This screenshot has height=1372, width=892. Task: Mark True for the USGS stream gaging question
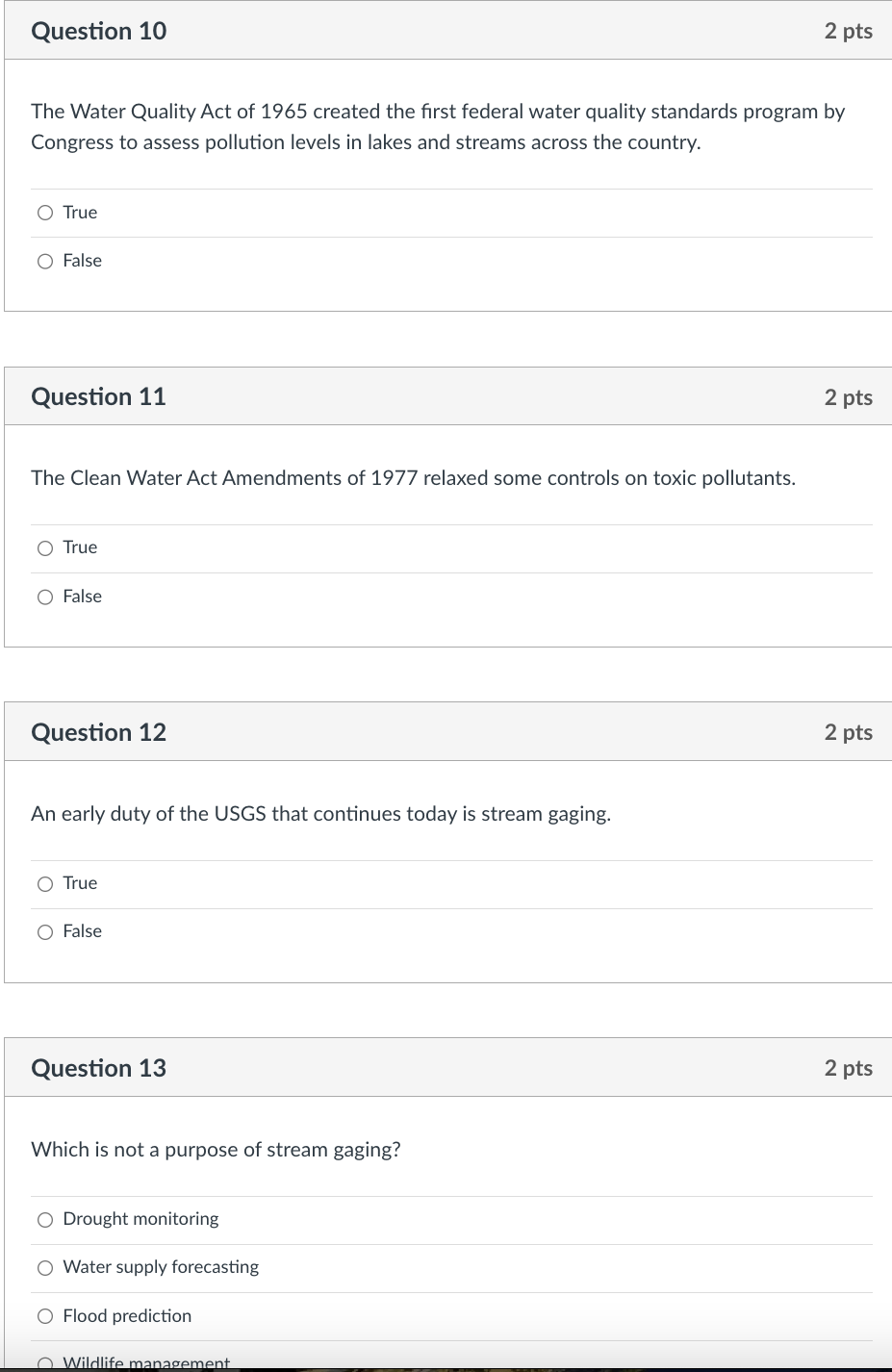point(45,883)
